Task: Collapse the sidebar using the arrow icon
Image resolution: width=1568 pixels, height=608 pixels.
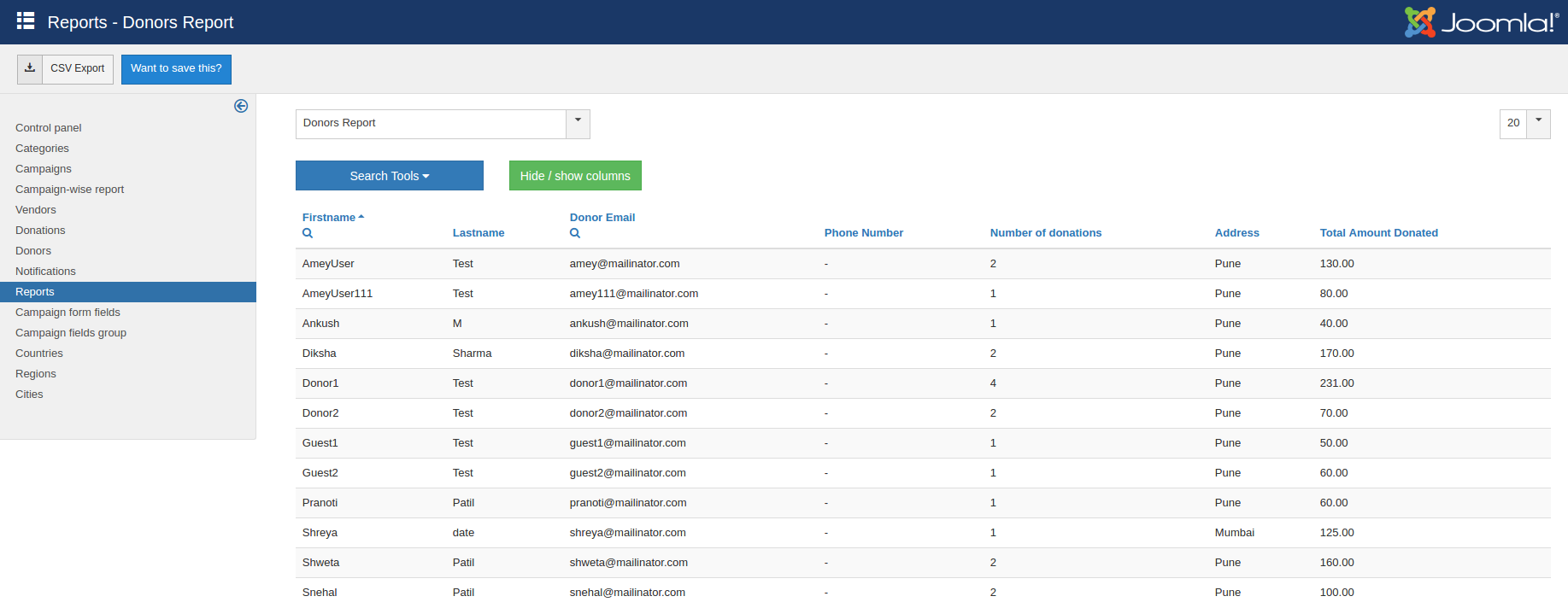Action: 241,106
